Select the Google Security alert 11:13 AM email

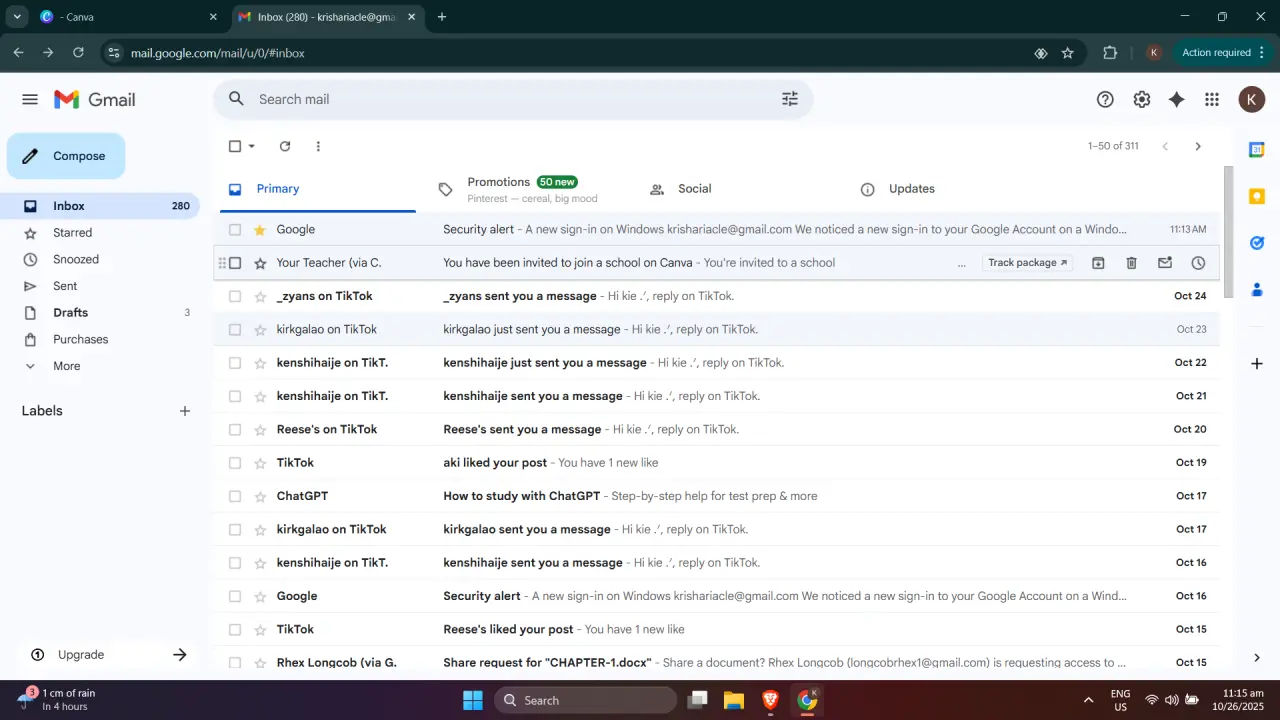pyautogui.click(x=235, y=230)
